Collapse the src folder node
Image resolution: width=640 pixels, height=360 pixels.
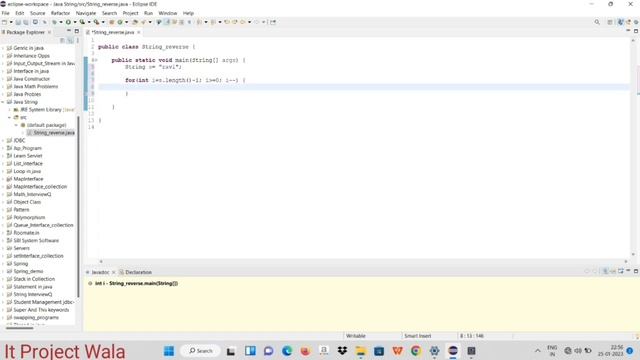pos(9,118)
